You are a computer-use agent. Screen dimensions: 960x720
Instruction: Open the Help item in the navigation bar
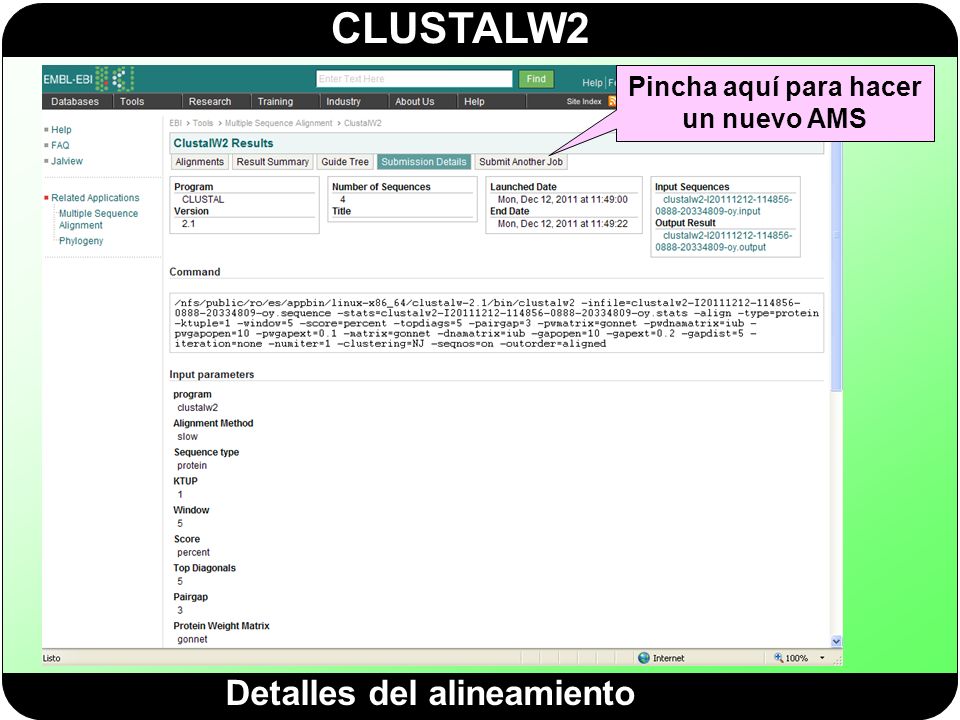[474, 102]
